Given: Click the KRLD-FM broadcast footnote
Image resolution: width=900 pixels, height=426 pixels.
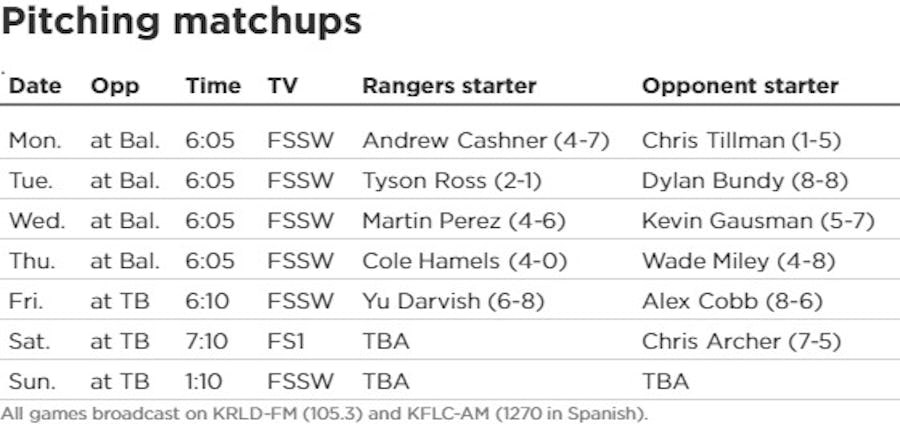Looking at the screenshot, I should click(x=325, y=411).
